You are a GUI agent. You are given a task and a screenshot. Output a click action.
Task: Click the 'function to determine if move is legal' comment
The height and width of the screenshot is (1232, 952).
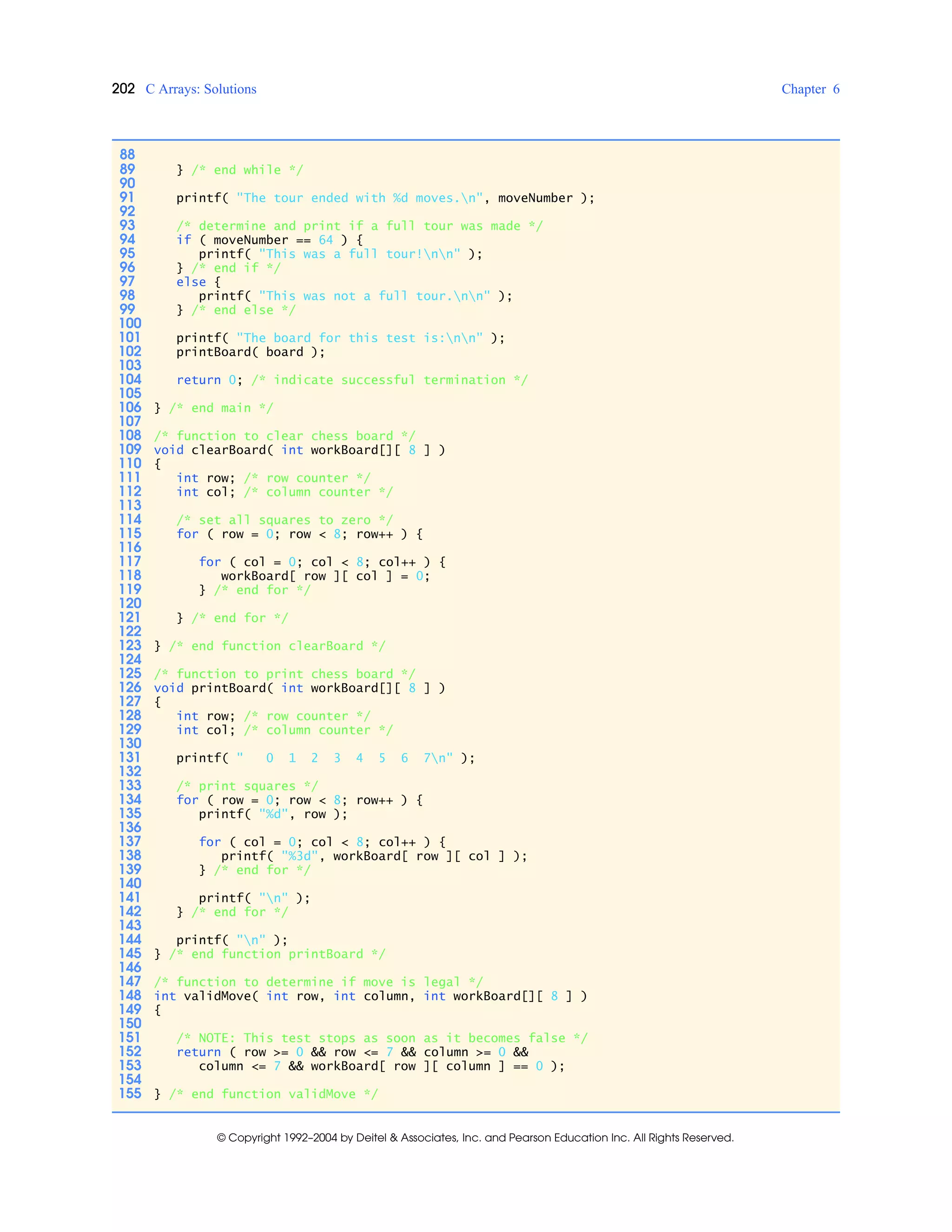318,982
